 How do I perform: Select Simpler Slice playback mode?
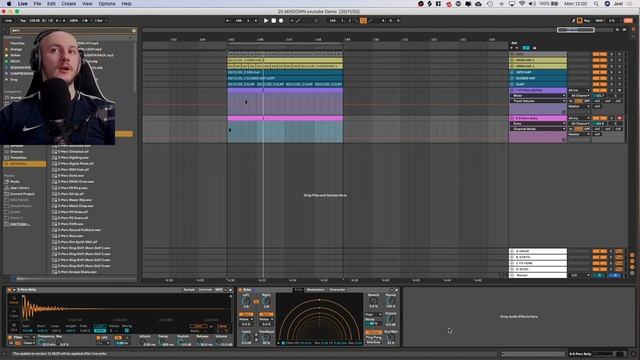14,327
